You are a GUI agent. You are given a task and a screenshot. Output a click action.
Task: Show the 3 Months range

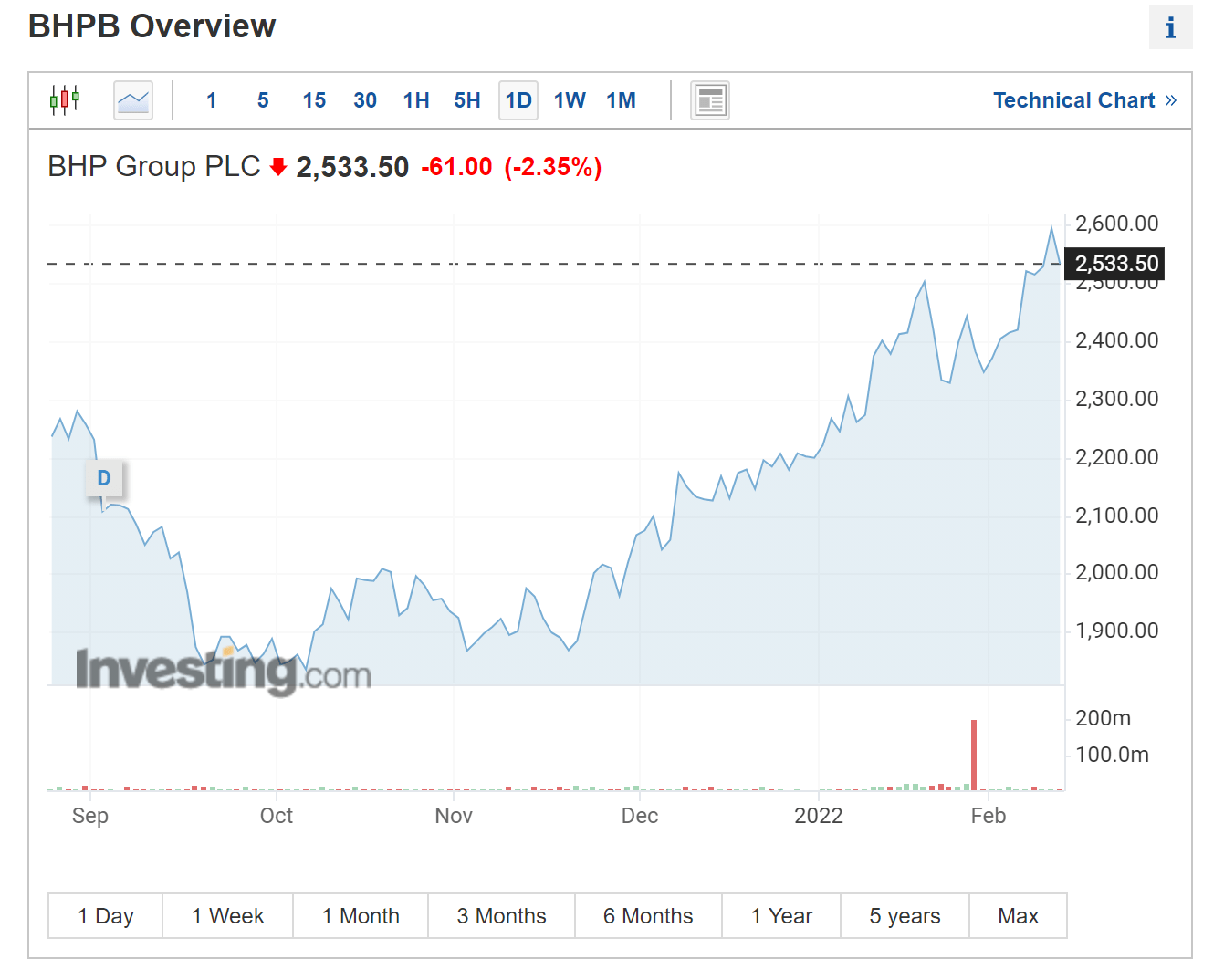502,916
